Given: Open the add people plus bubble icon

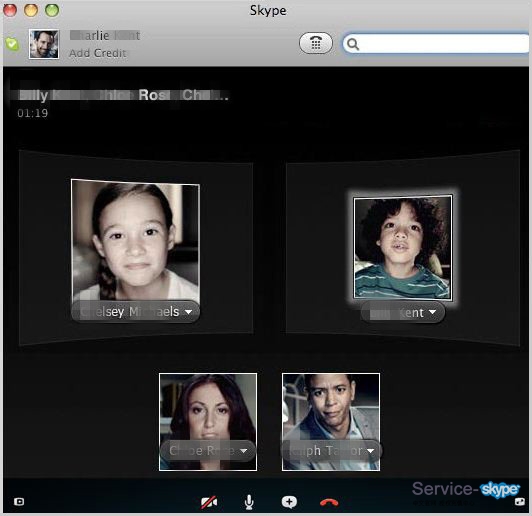Looking at the screenshot, I should pyautogui.click(x=289, y=502).
